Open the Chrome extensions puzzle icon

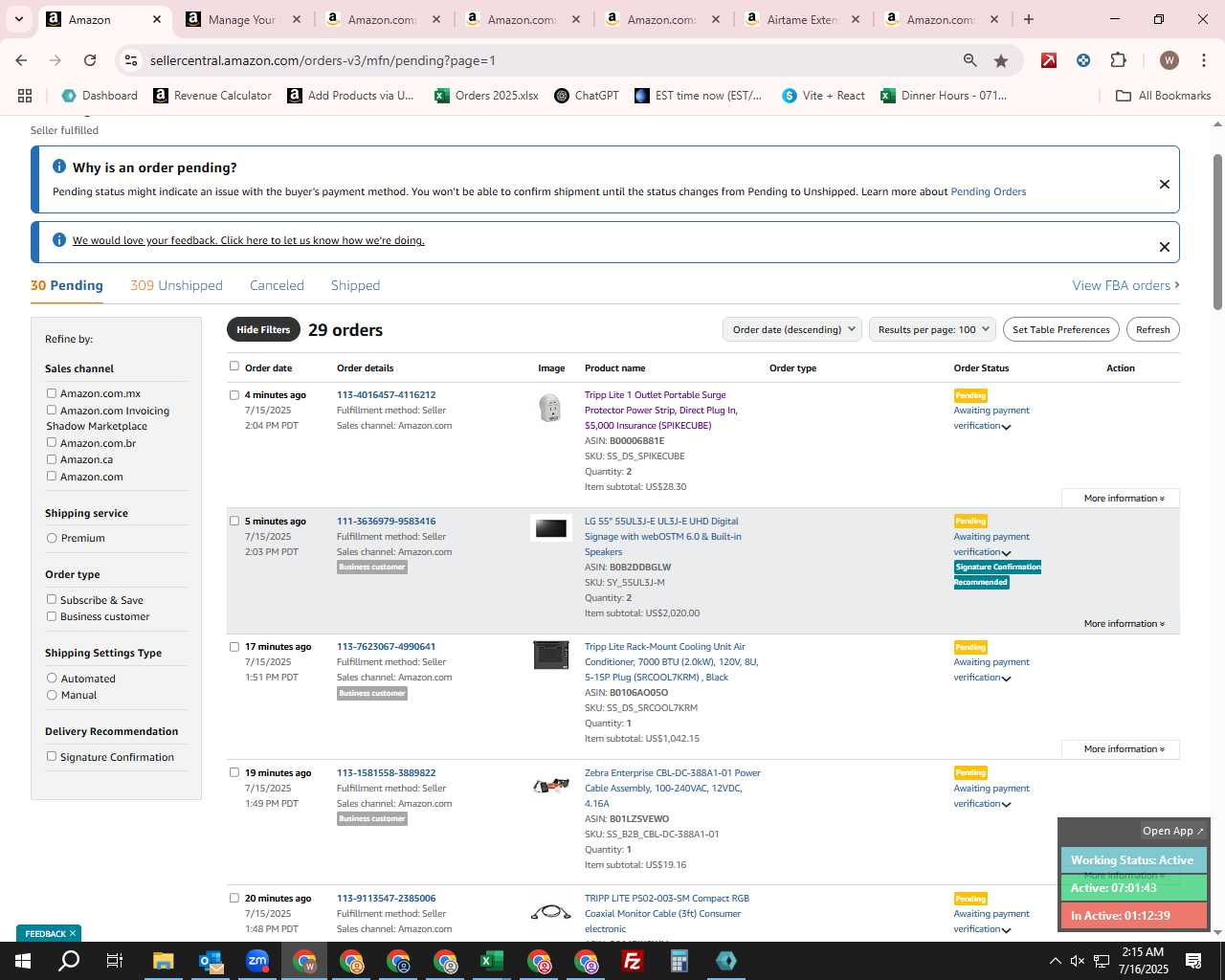[1118, 60]
